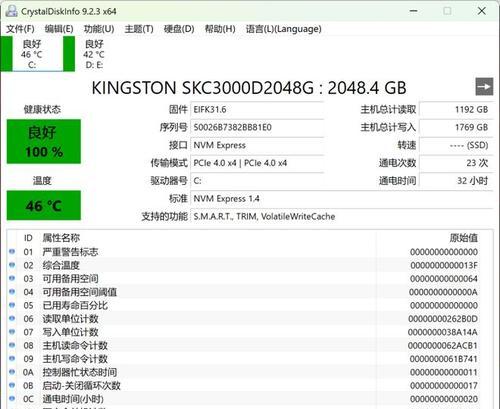Click status circle icon for attribute 03
Viewport: 500px width, 409px height.
pos(12,278)
